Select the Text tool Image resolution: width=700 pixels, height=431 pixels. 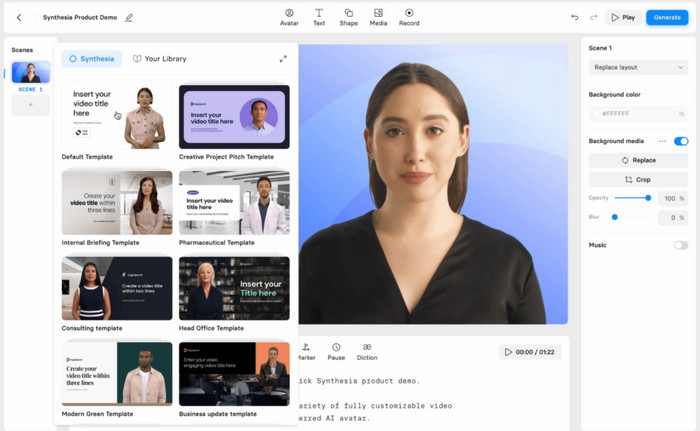[x=319, y=17]
